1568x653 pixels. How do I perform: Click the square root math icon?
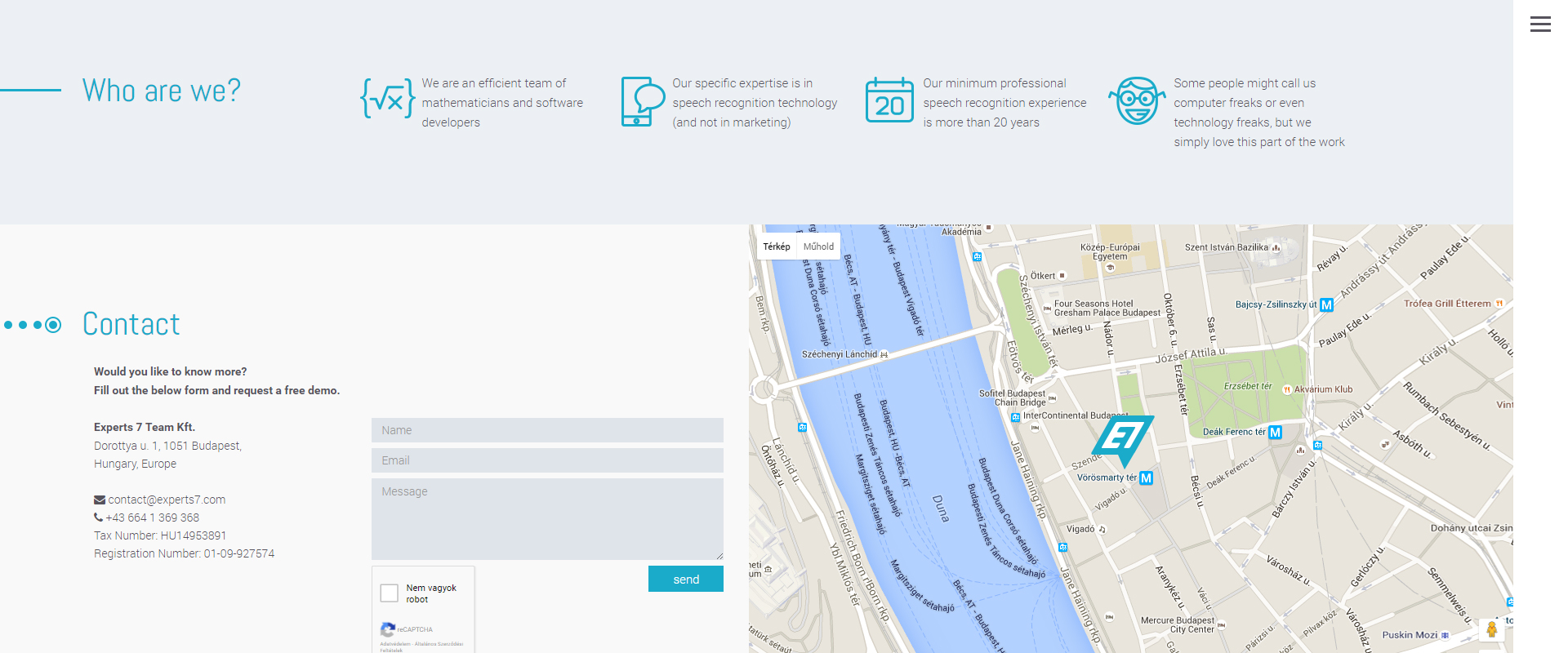(387, 100)
